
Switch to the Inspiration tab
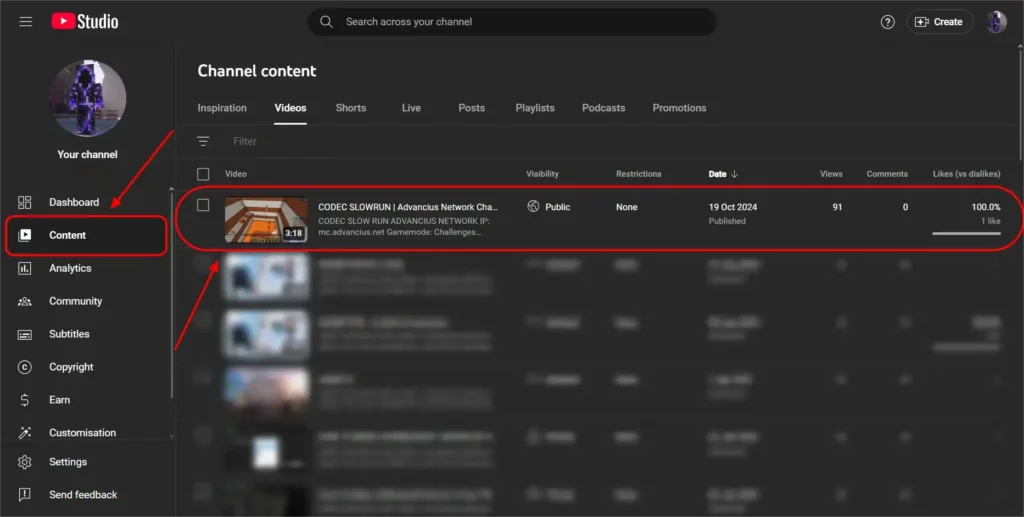(x=222, y=108)
